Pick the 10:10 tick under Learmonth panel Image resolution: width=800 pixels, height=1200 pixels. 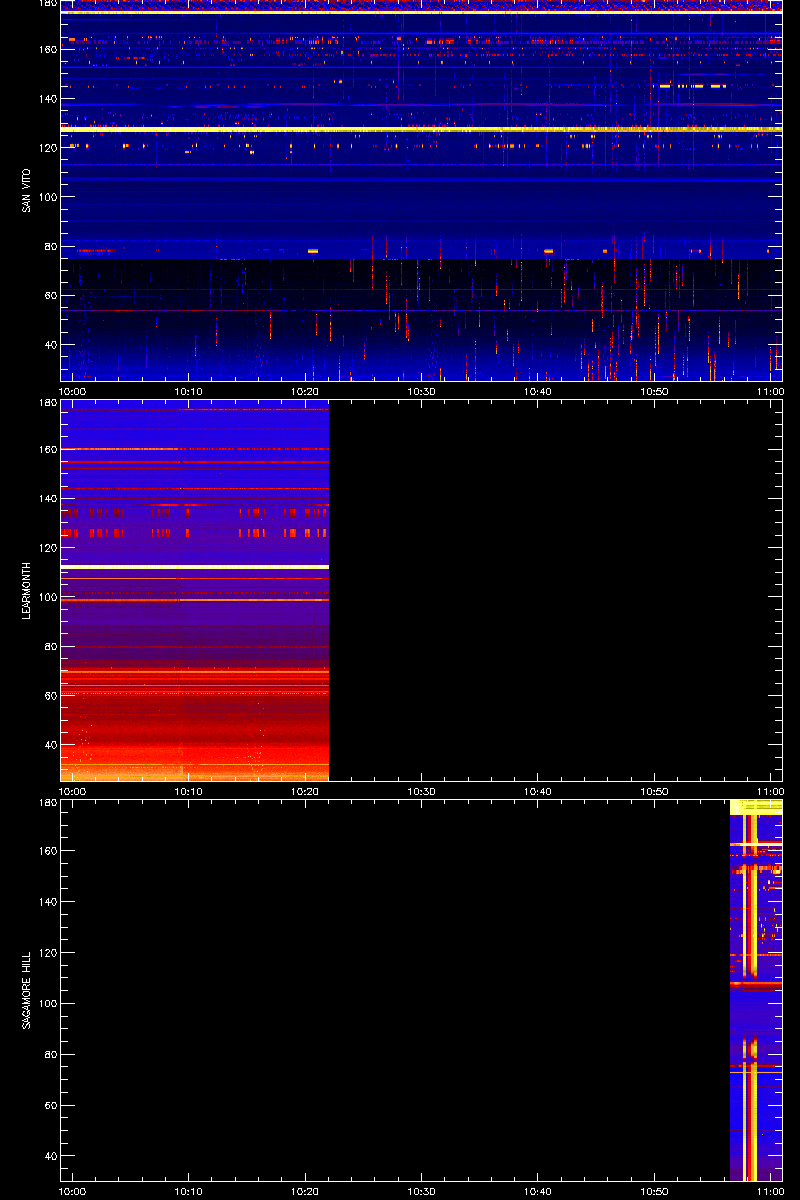[x=189, y=791]
